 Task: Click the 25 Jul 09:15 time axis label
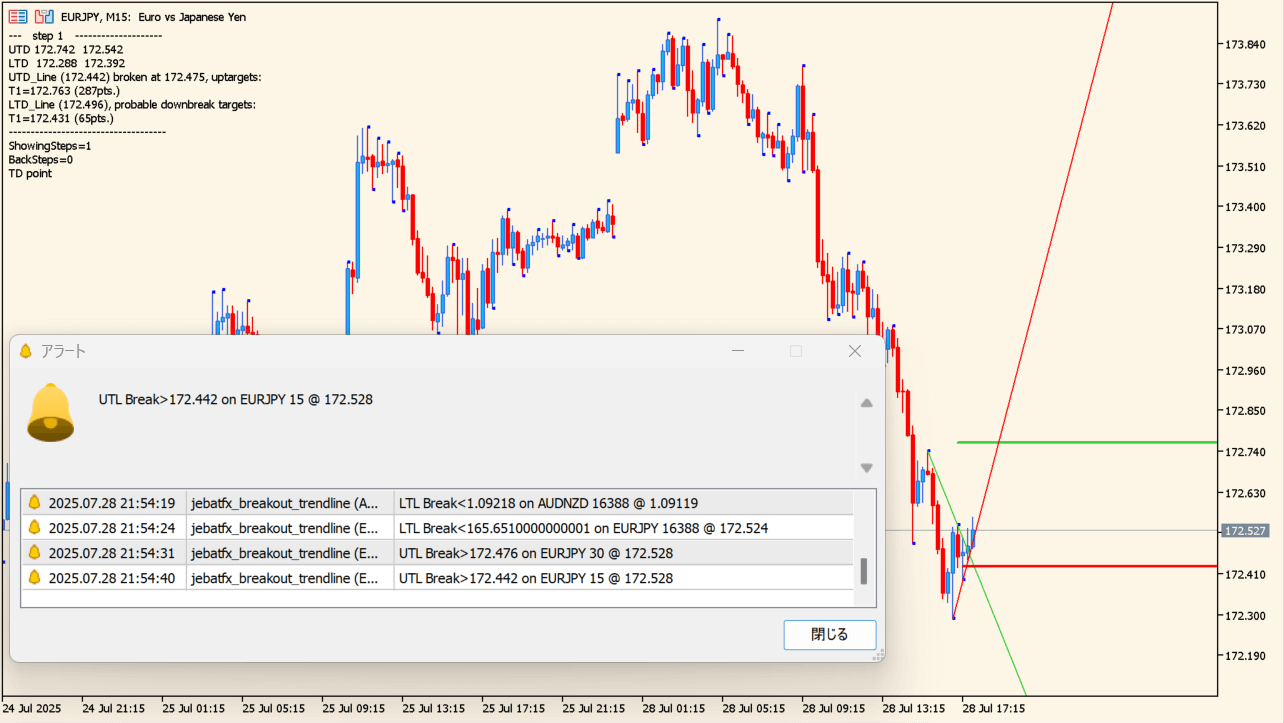pyautogui.click(x=353, y=708)
